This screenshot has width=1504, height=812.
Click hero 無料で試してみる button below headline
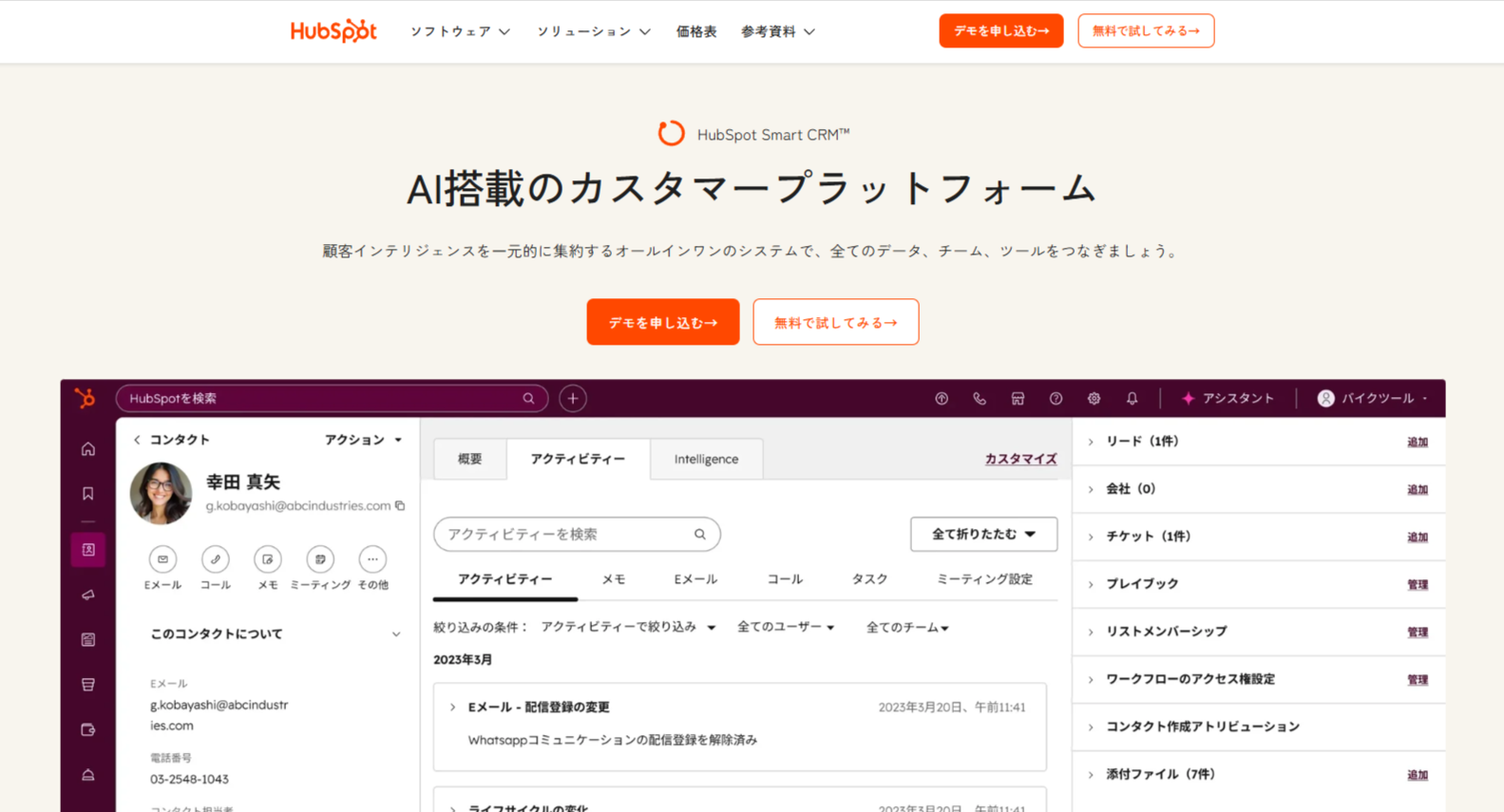coord(836,322)
